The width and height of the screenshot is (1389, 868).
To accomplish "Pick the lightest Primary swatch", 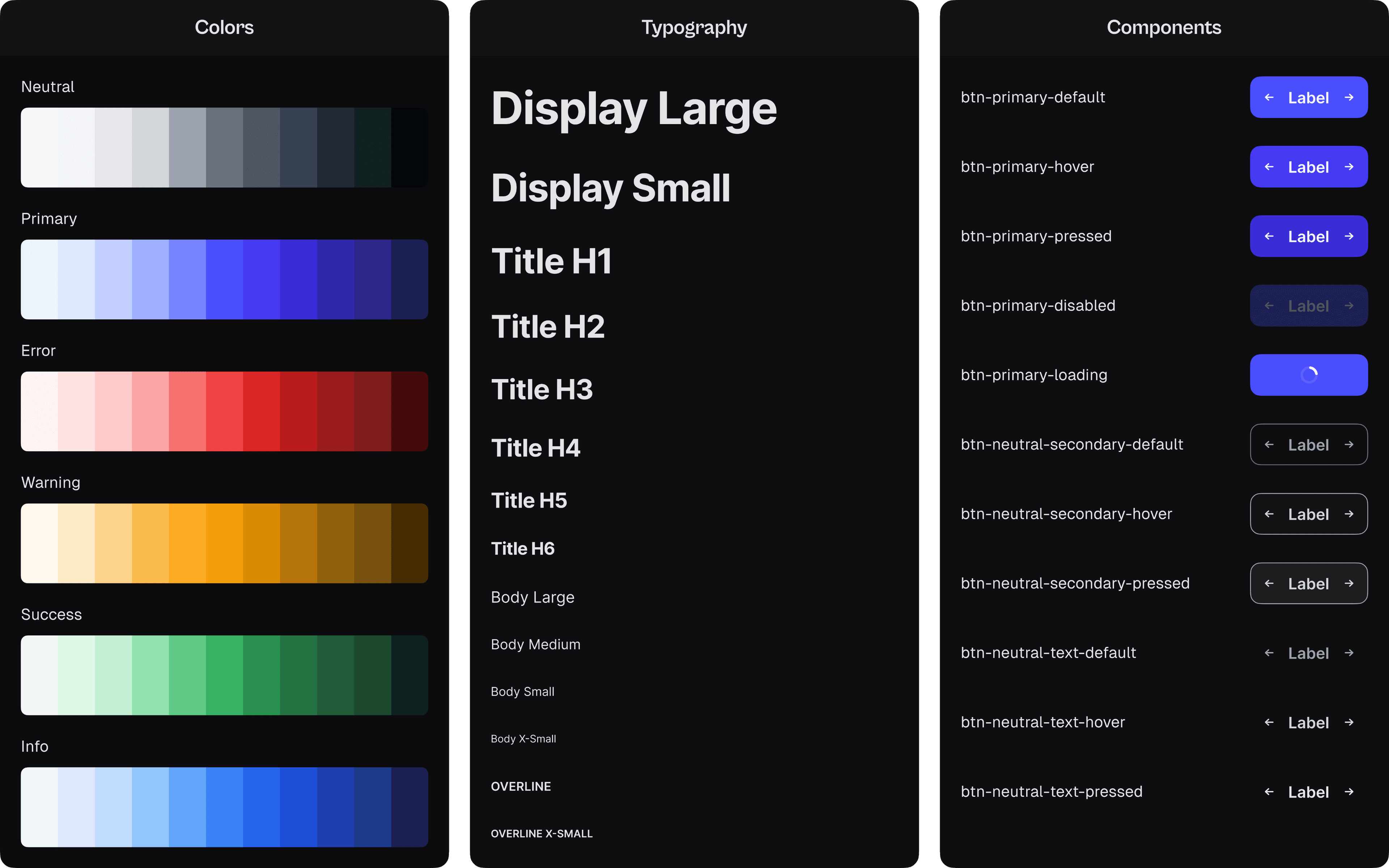I will click(x=39, y=280).
